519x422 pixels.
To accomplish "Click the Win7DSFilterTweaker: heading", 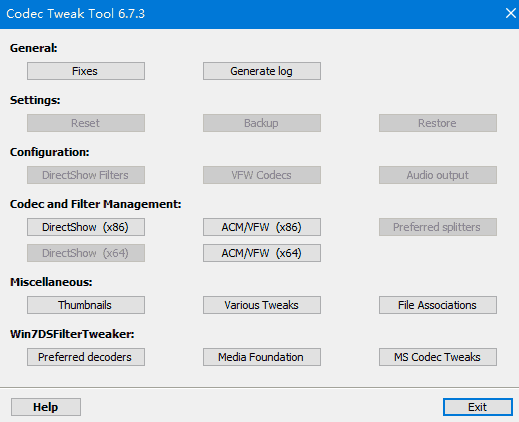I will [72, 334].
